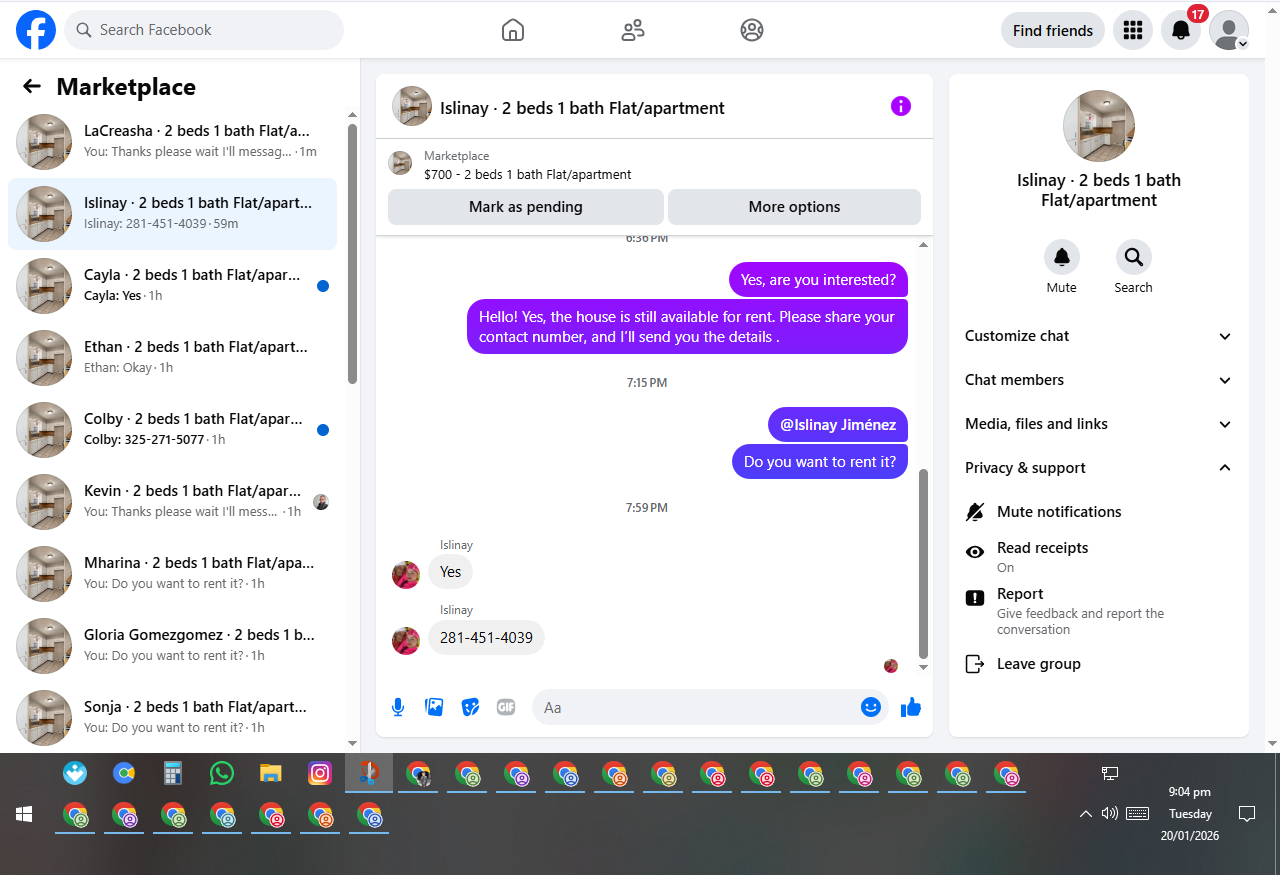Click the chat scroll down arrow
The height and width of the screenshot is (875, 1280).
click(x=923, y=667)
